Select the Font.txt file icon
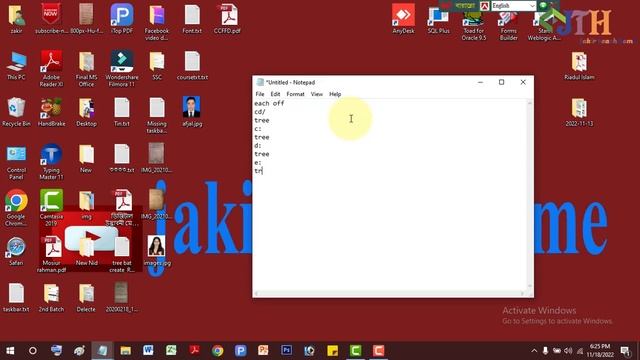 click(x=192, y=19)
